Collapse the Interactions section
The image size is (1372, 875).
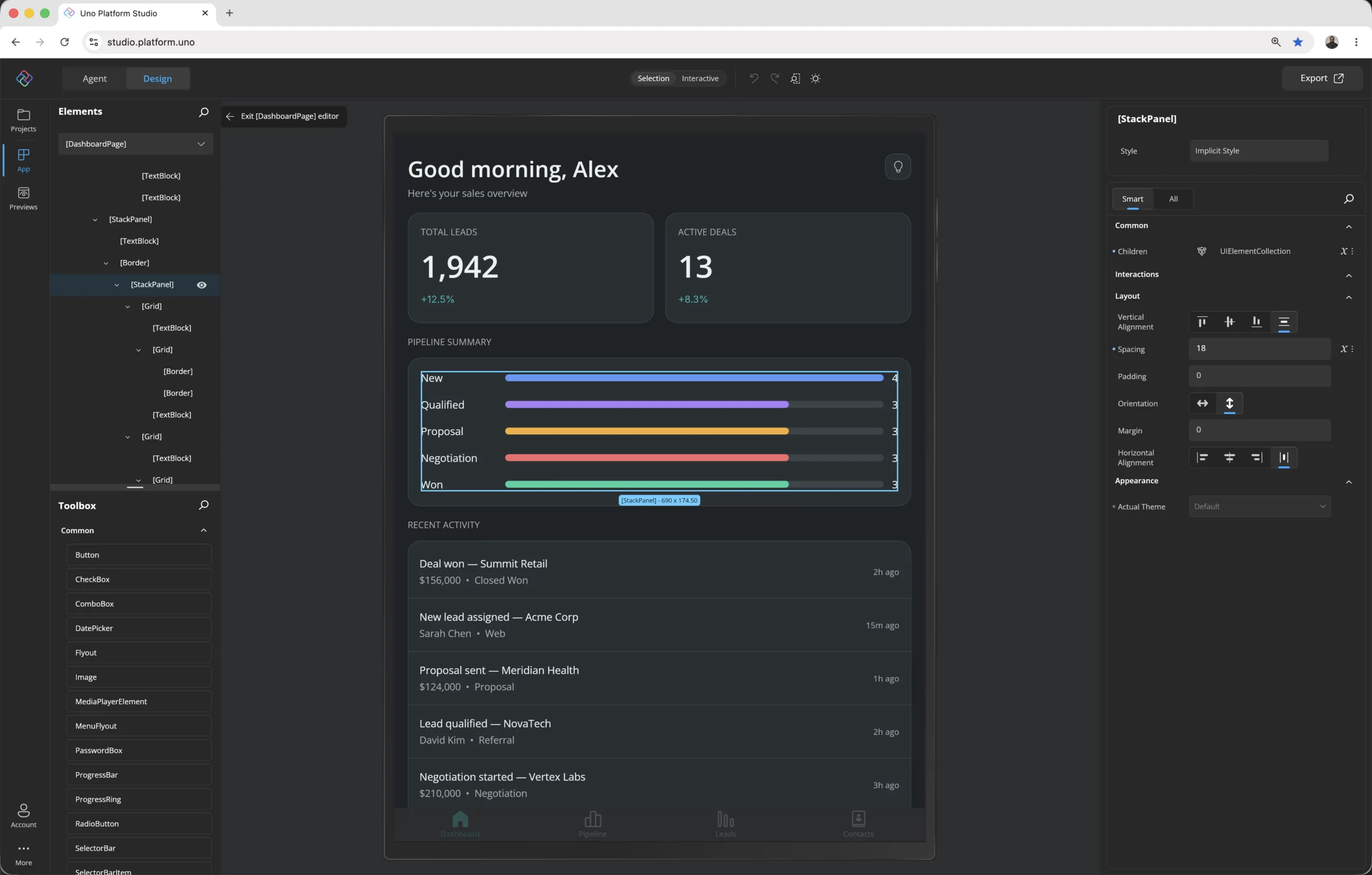pyautogui.click(x=1348, y=275)
